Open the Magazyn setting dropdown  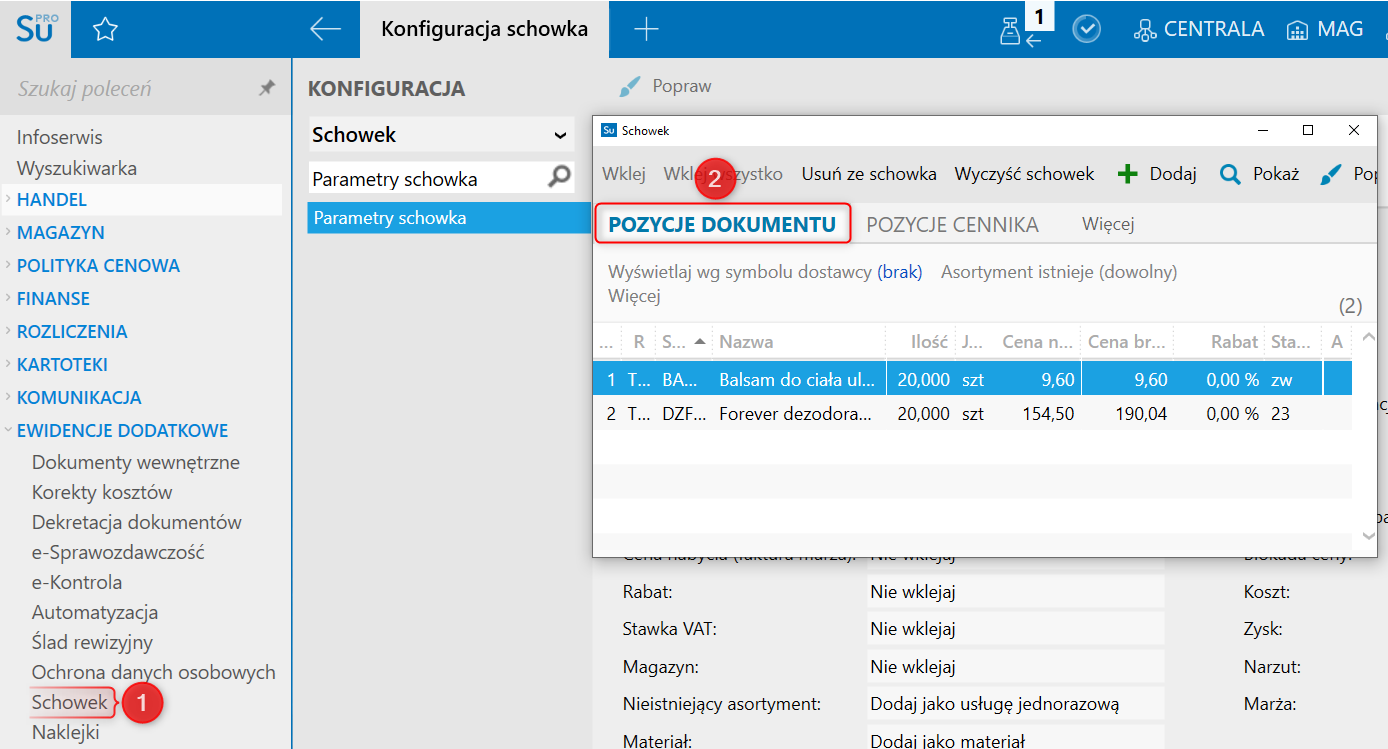coord(1015,666)
